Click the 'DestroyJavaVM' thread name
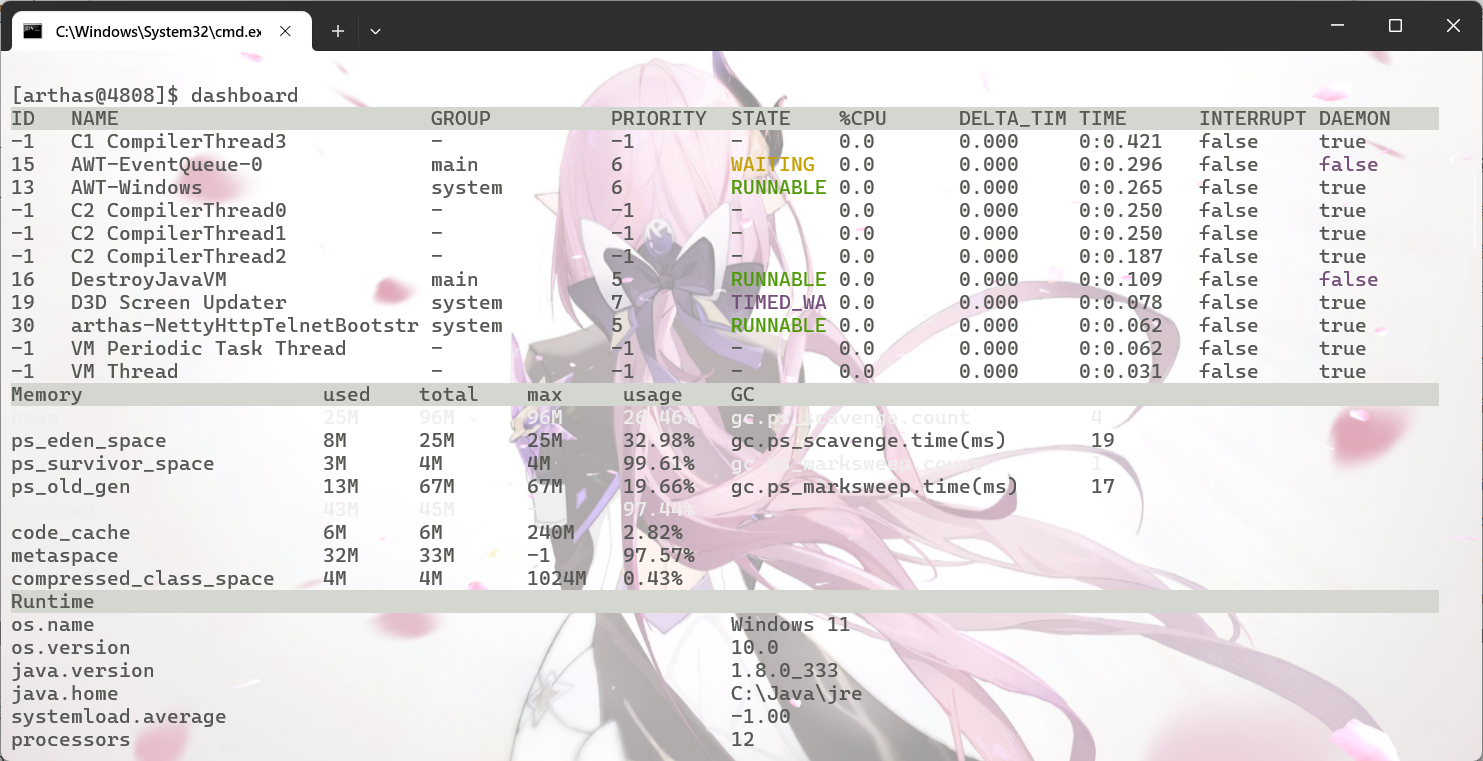Image resolution: width=1483 pixels, height=761 pixels. click(149, 280)
